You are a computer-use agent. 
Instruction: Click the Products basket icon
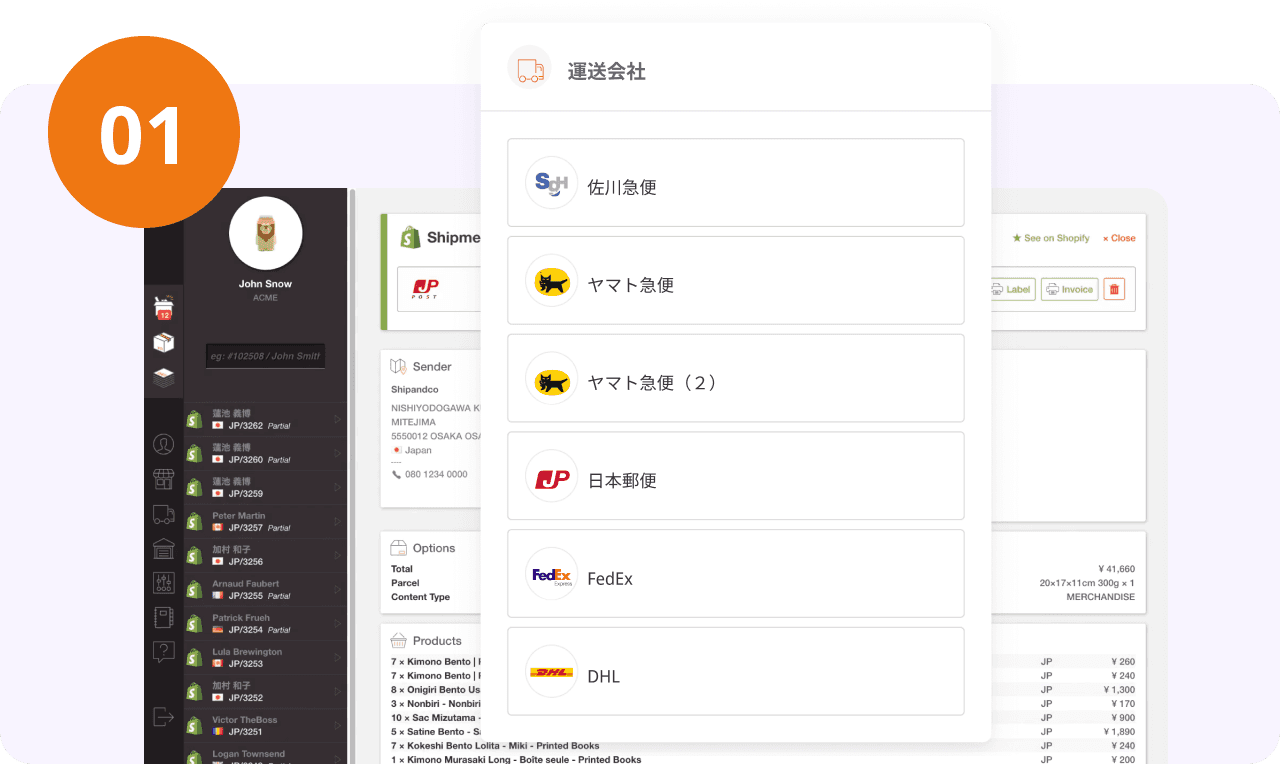(399, 640)
